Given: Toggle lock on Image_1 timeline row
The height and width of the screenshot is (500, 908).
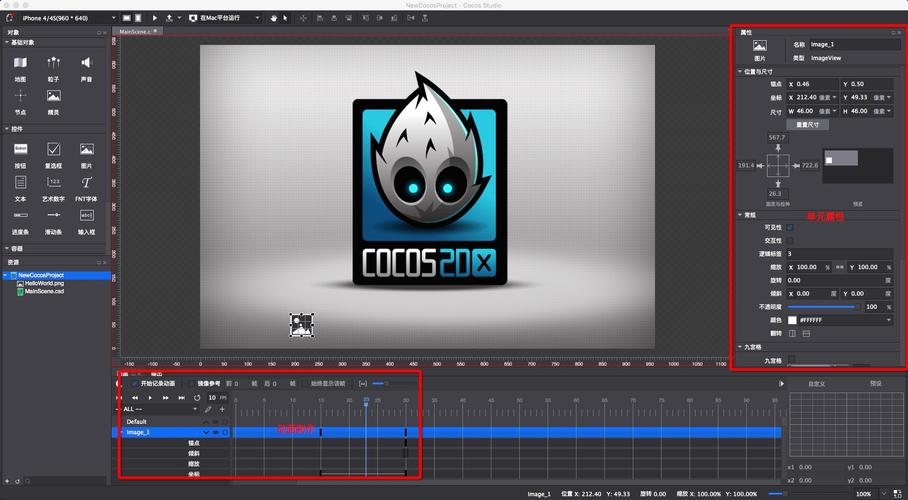Looking at the screenshot, I should click(x=225, y=433).
